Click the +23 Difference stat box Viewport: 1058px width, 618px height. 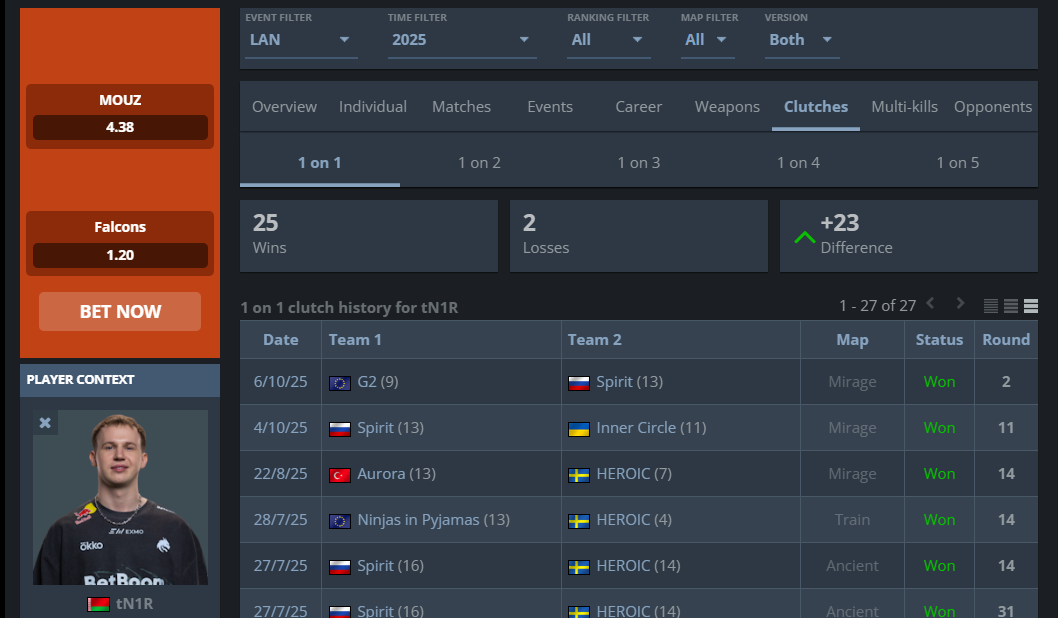pos(909,236)
